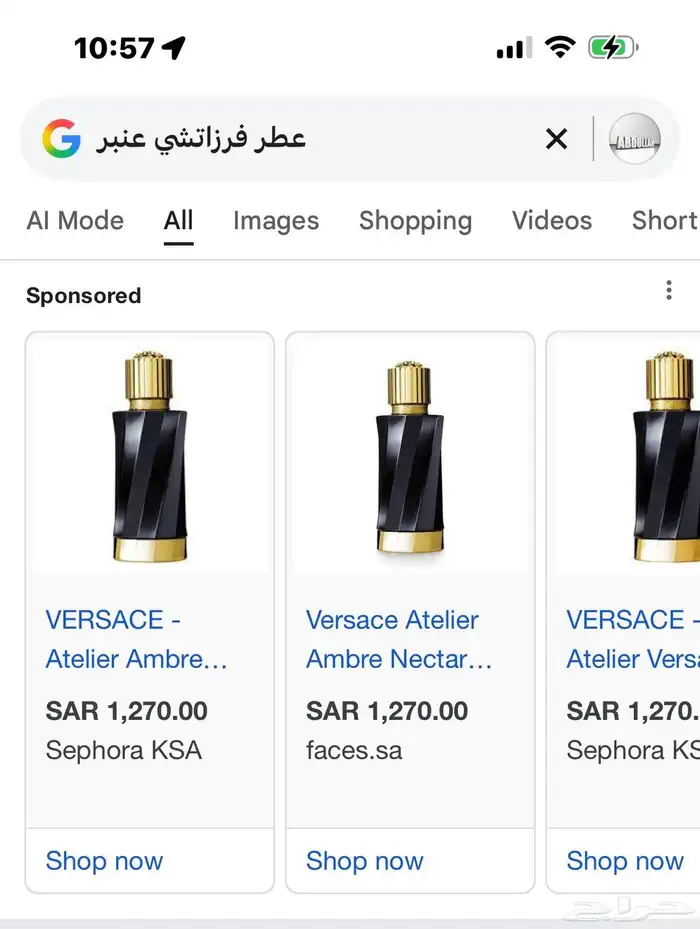Open the account profile avatar
The image size is (700, 929).
[634, 139]
